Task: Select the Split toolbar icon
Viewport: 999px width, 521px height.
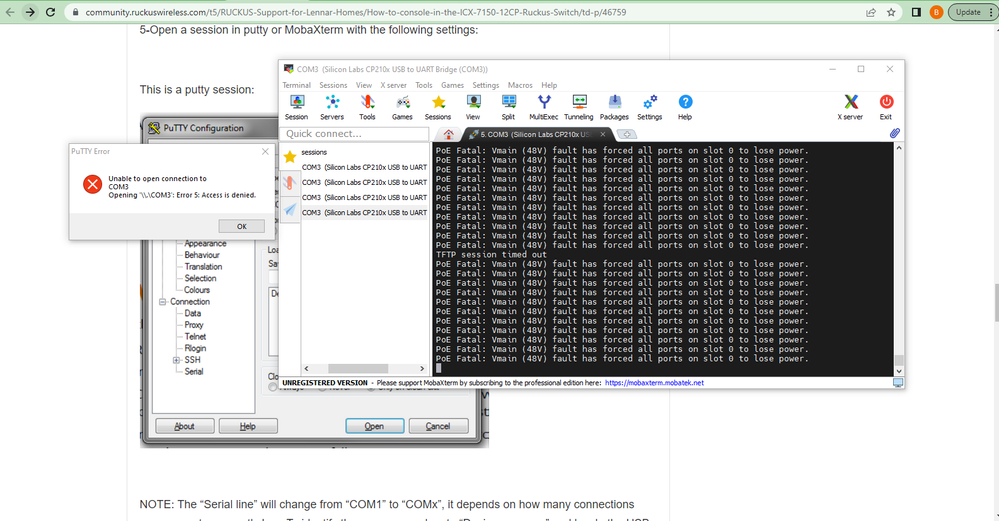Action: pyautogui.click(x=508, y=107)
